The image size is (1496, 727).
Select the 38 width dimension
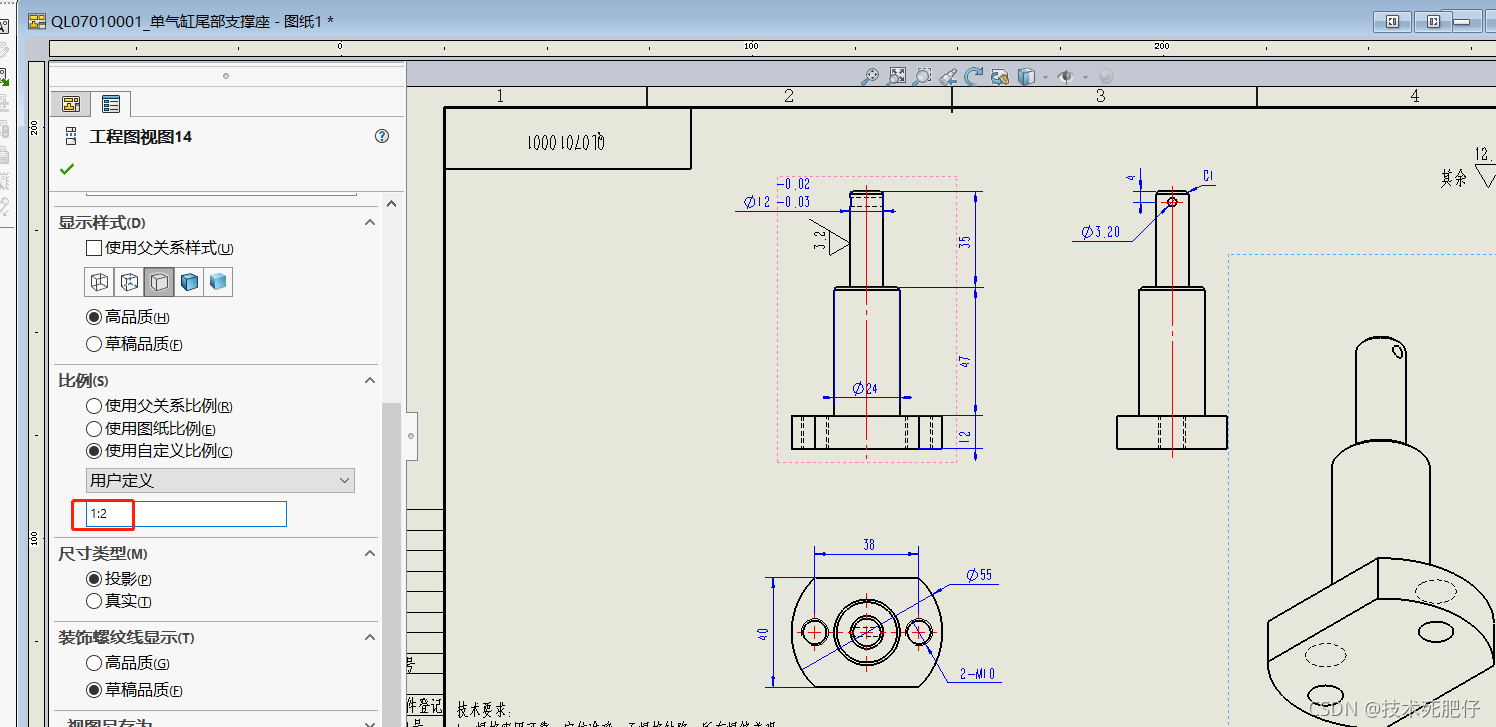click(869, 545)
